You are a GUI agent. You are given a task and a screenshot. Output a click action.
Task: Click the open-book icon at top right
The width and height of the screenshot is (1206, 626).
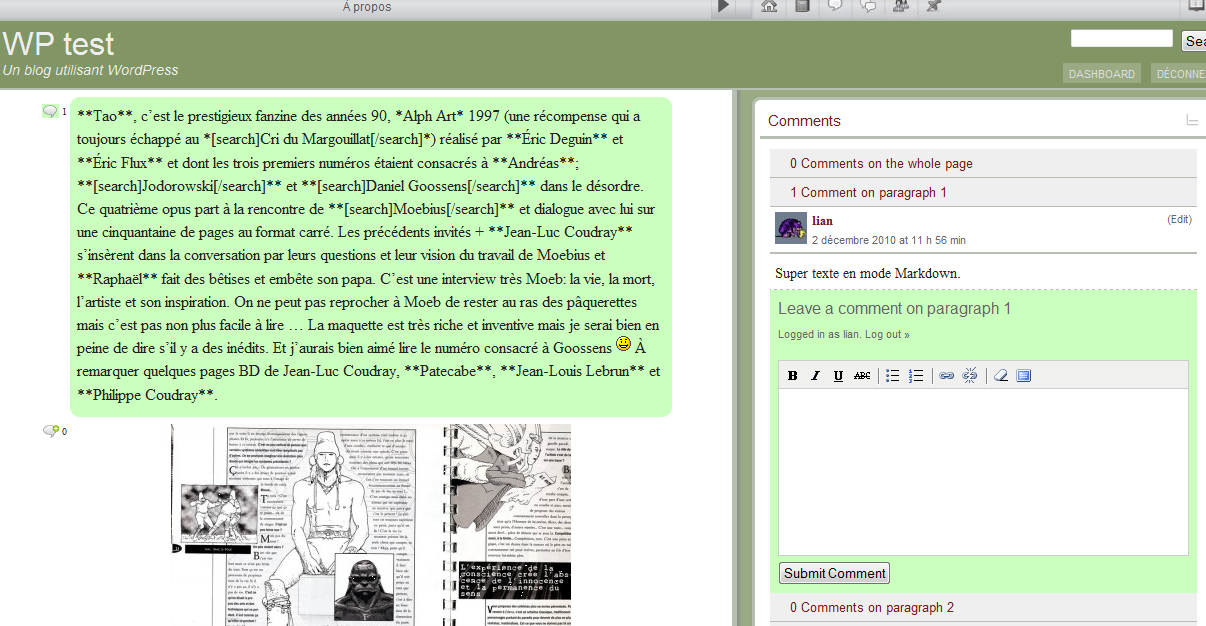1195,6
